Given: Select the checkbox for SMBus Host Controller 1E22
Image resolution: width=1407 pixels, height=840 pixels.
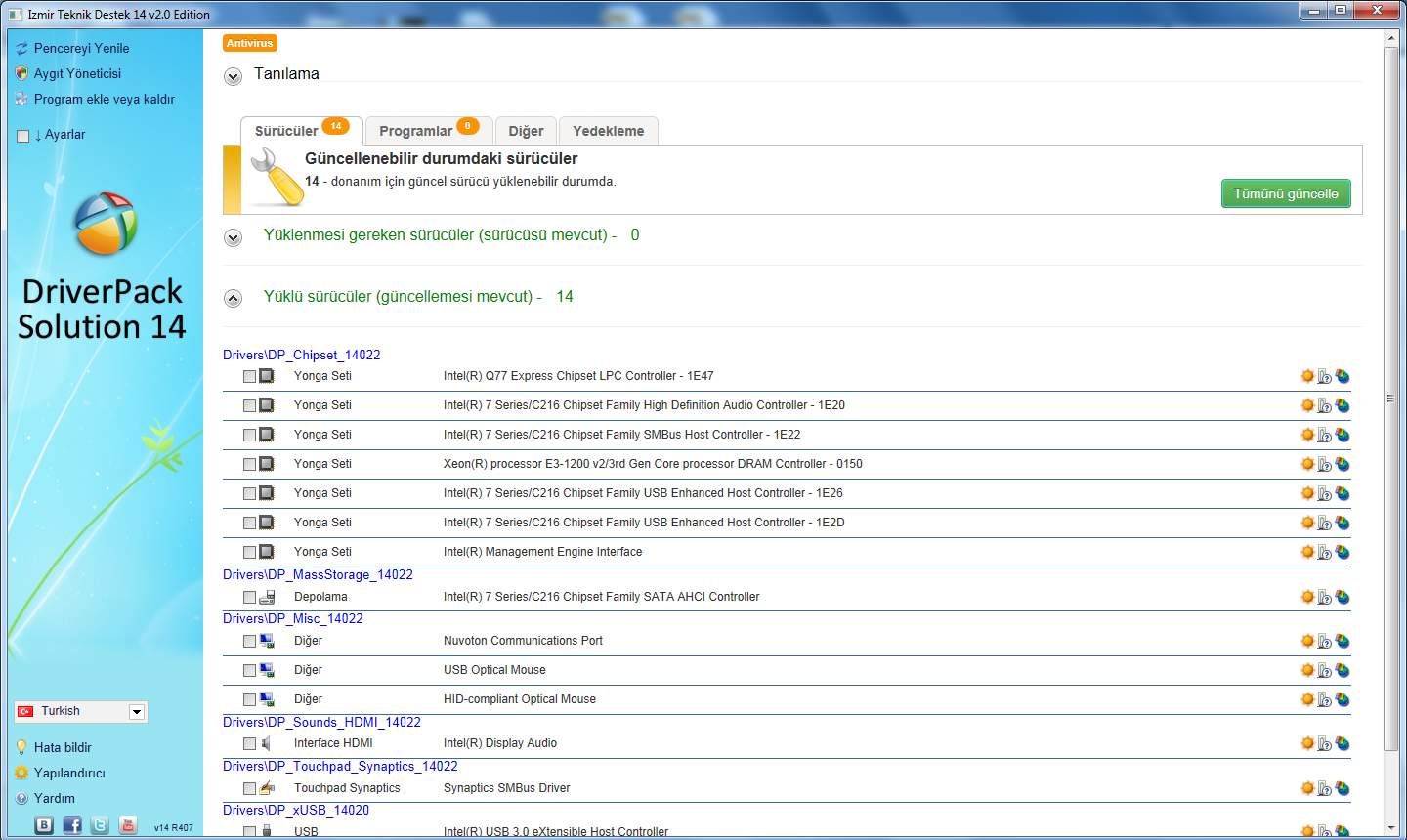Looking at the screenshot, I should [249, 435].
